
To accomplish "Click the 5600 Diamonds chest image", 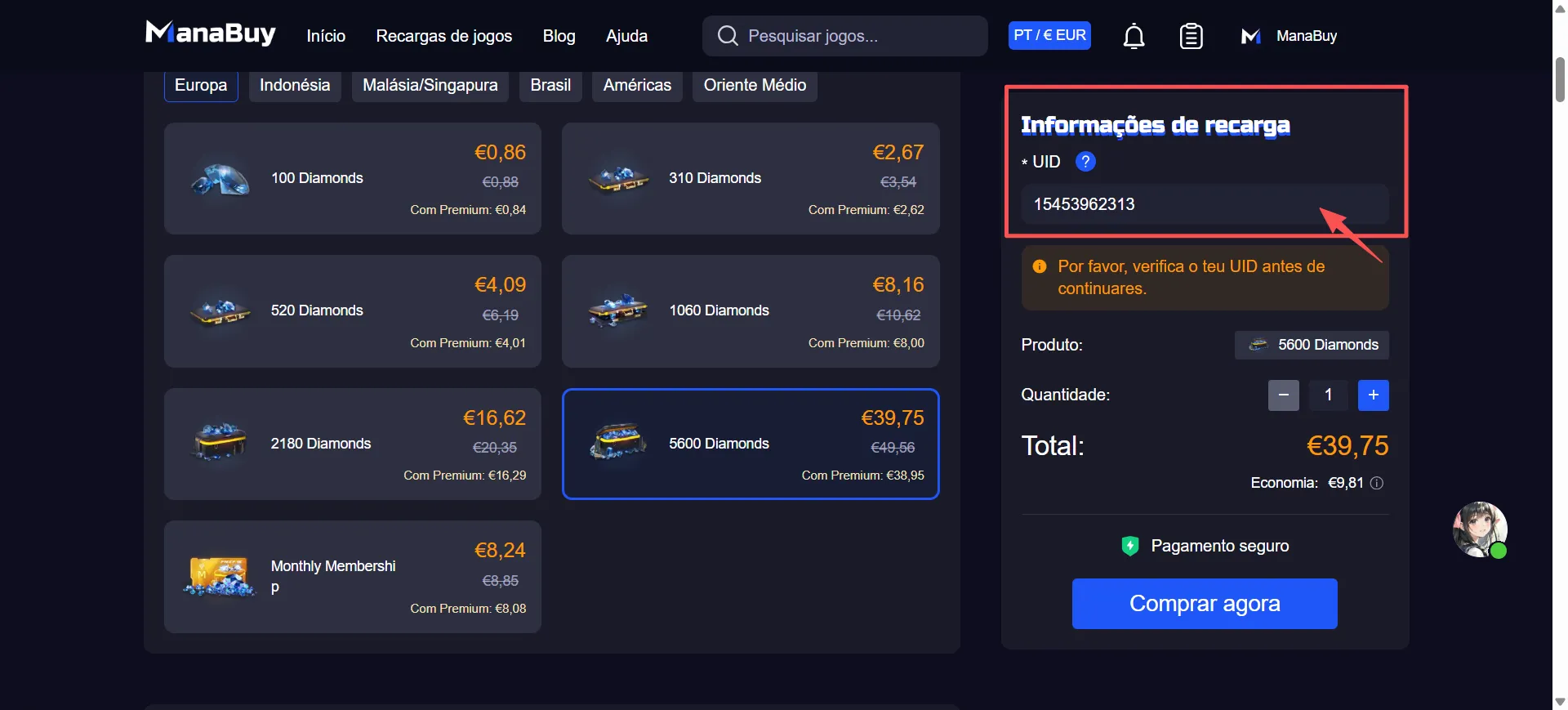I will (x=618, y=443).
